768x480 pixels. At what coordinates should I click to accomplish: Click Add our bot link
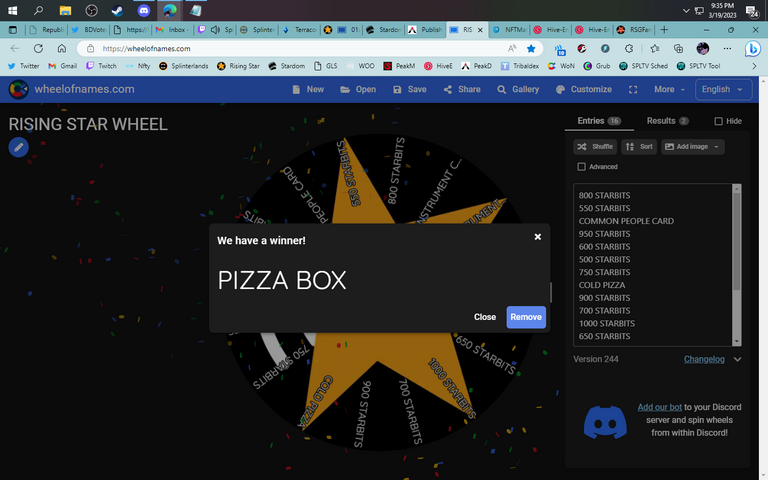[x=659, y=407]
